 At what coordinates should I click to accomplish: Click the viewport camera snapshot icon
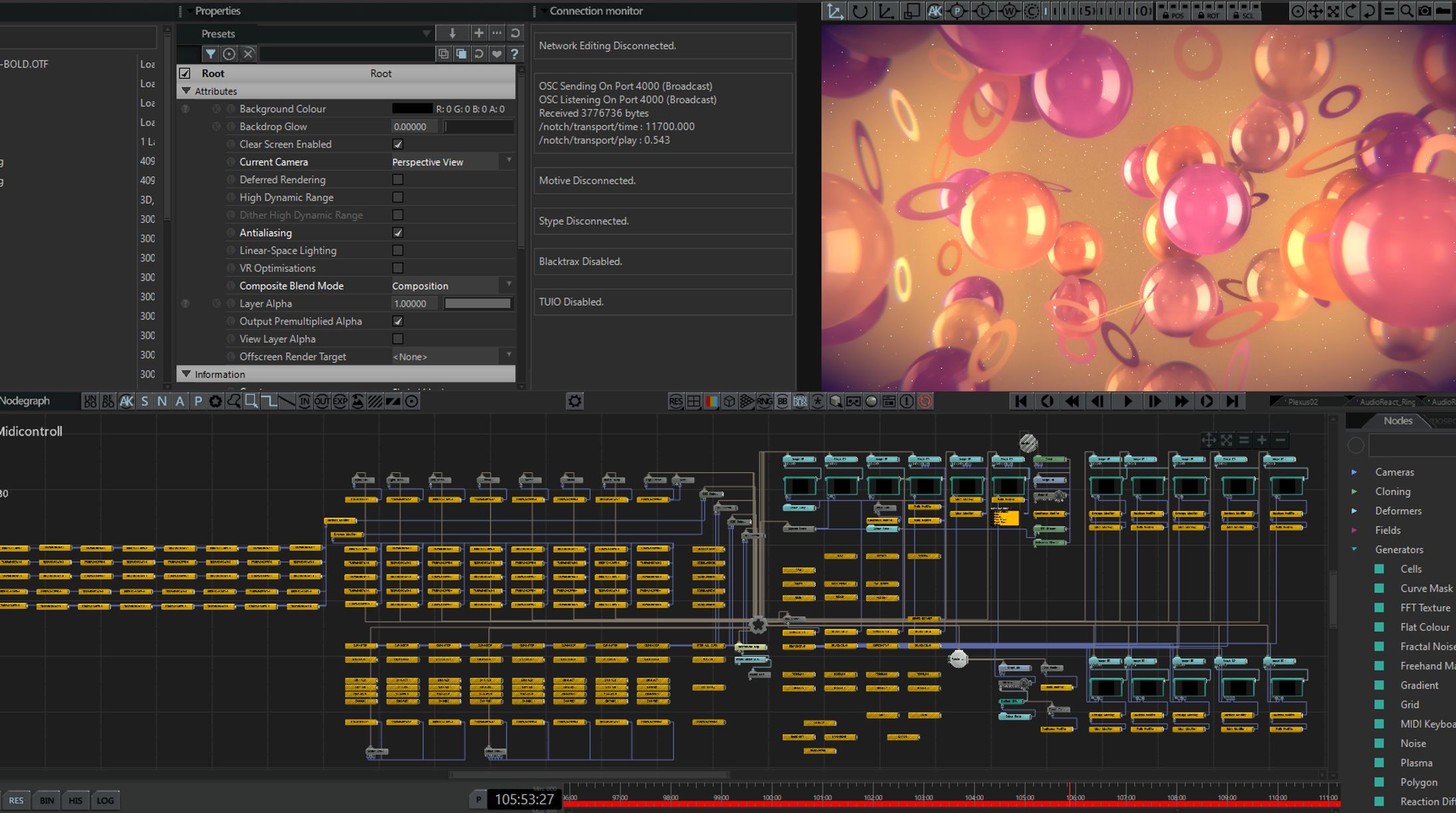pos(1425,11)
